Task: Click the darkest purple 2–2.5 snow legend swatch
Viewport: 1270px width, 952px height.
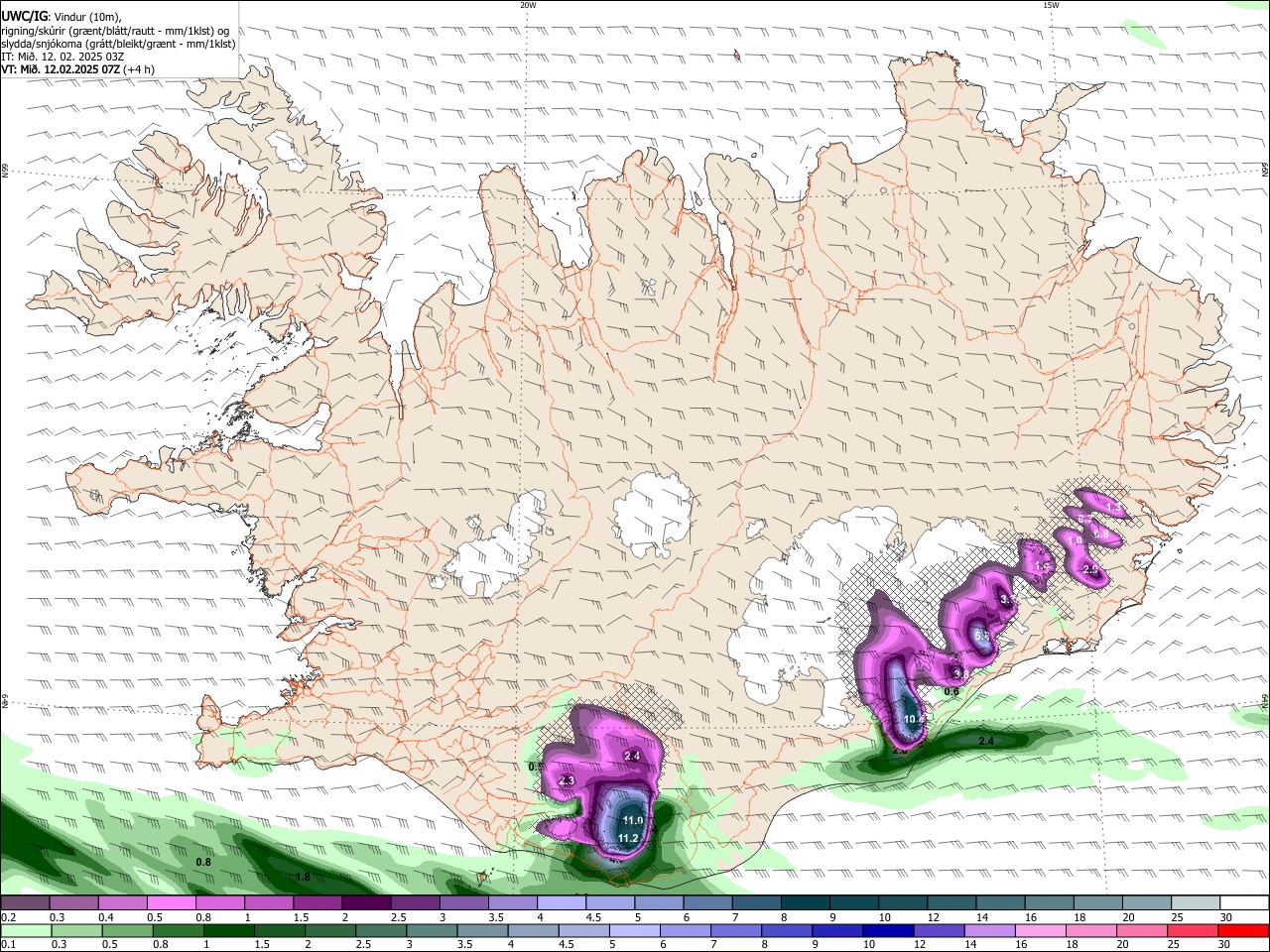Action: [365, 903]
